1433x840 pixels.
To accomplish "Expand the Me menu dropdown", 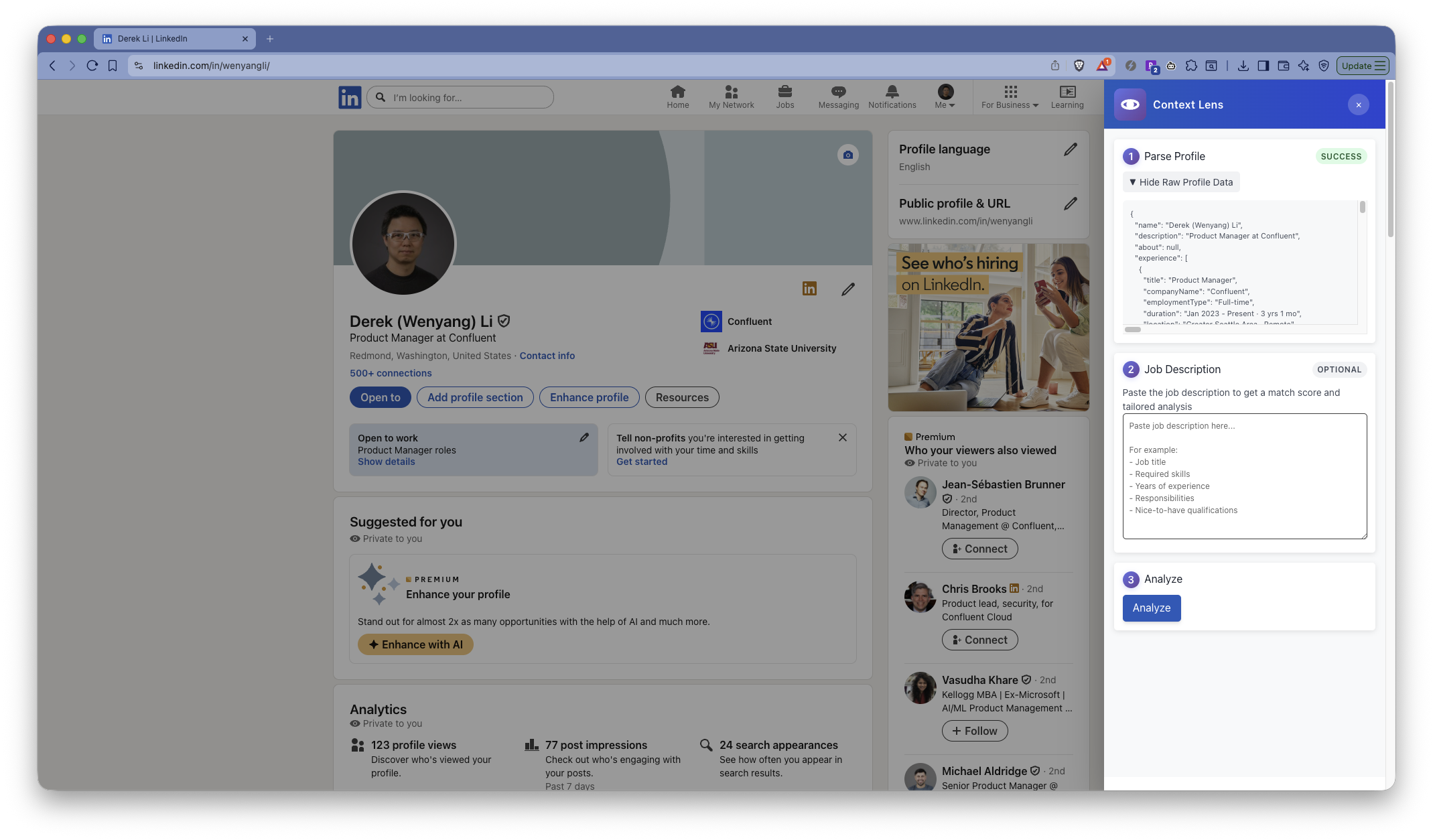I will pyautogui.click(x=945, y=96).
